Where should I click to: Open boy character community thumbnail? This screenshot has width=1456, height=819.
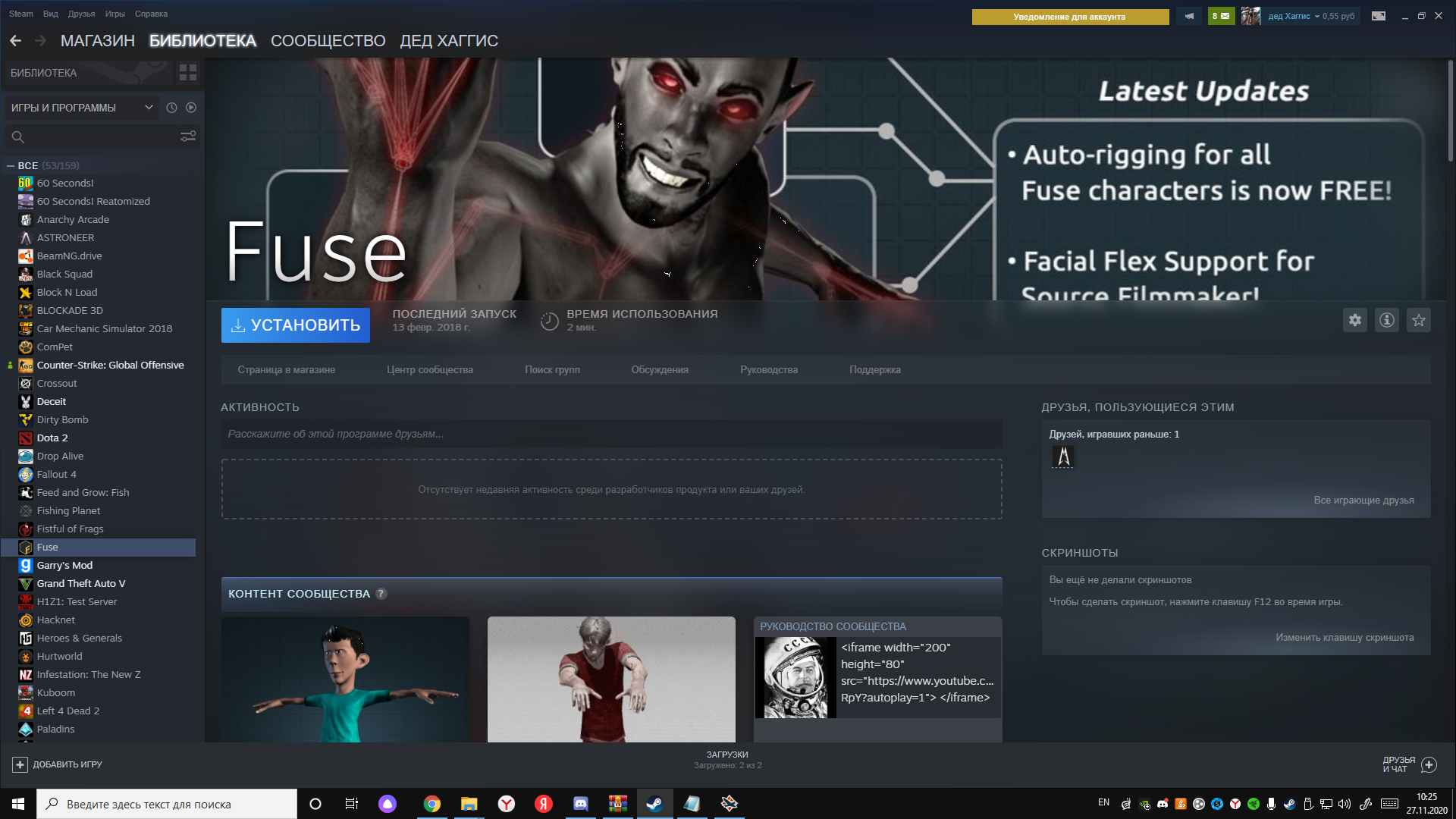[x=345, y=679]
